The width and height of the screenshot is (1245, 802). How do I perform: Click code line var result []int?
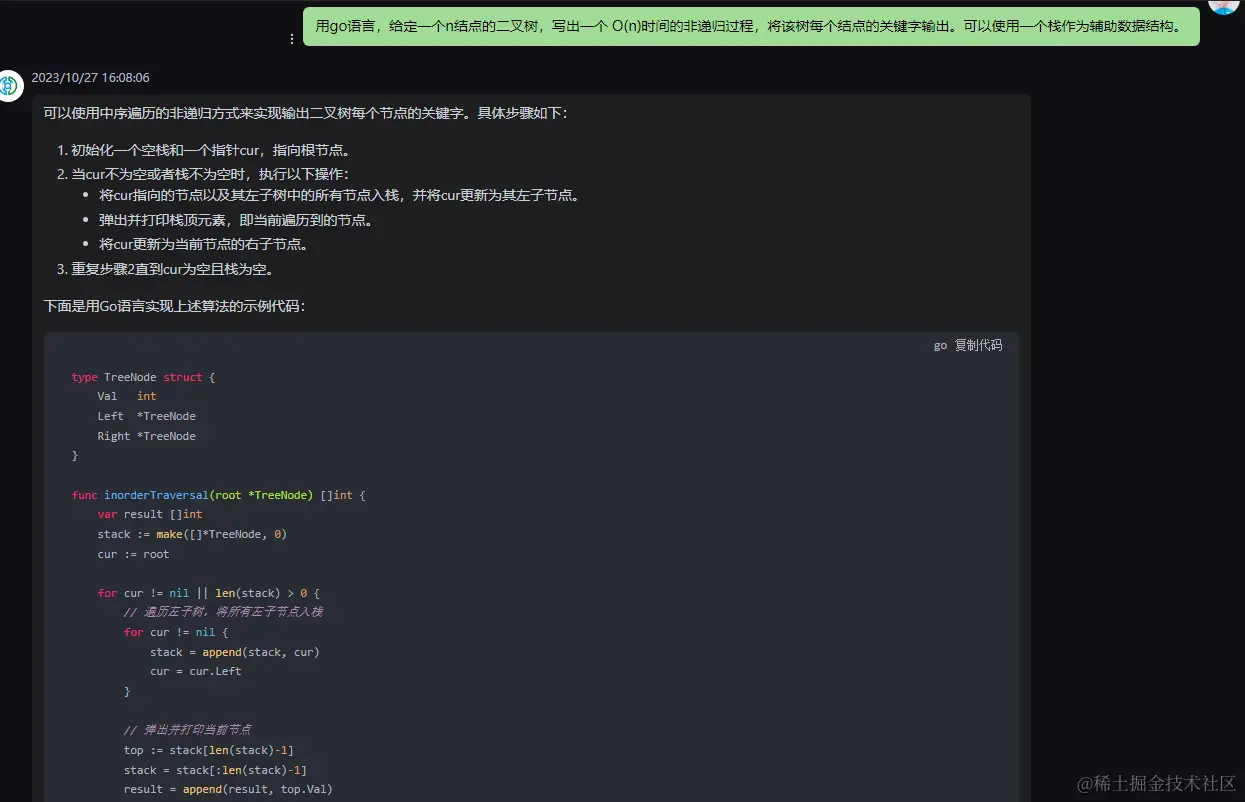point(150,514)
